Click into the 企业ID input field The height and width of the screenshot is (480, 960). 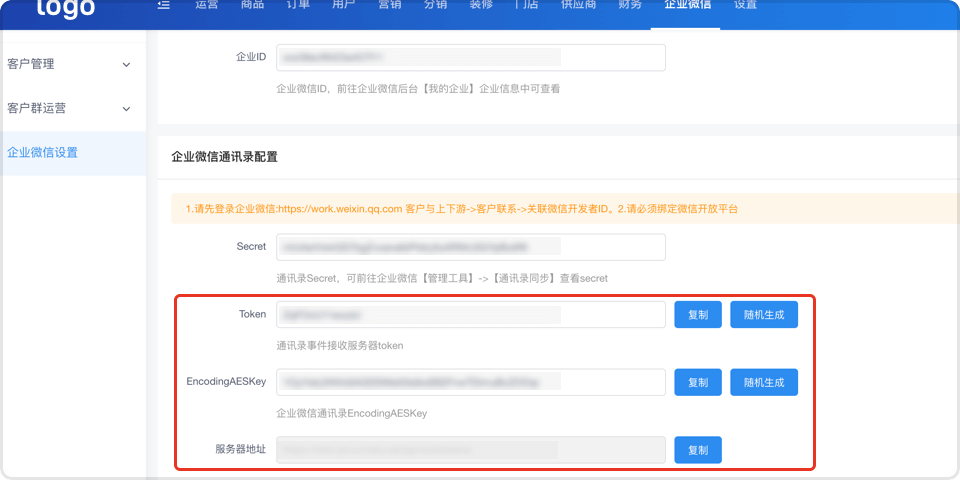pos(470,58)
